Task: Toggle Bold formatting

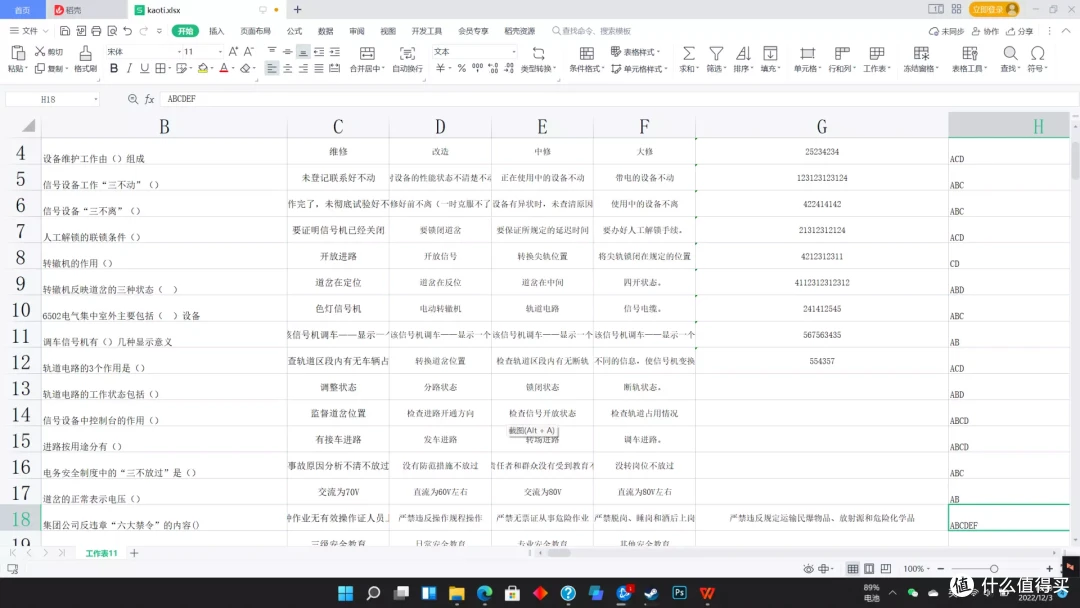Action: 114,68
